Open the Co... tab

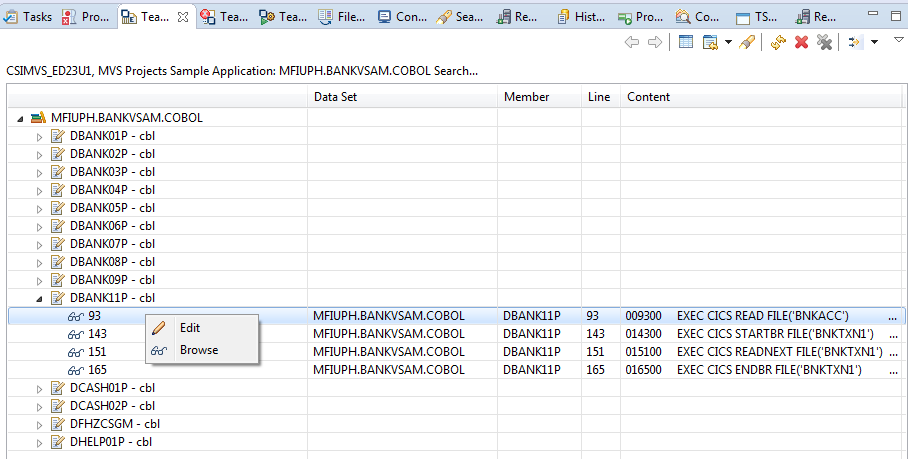click(697, 17)
